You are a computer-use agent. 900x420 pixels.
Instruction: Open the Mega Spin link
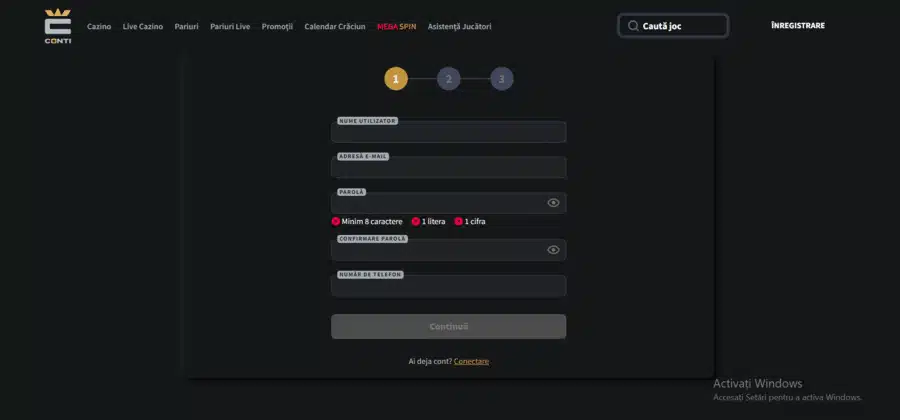tap(397, 26)
